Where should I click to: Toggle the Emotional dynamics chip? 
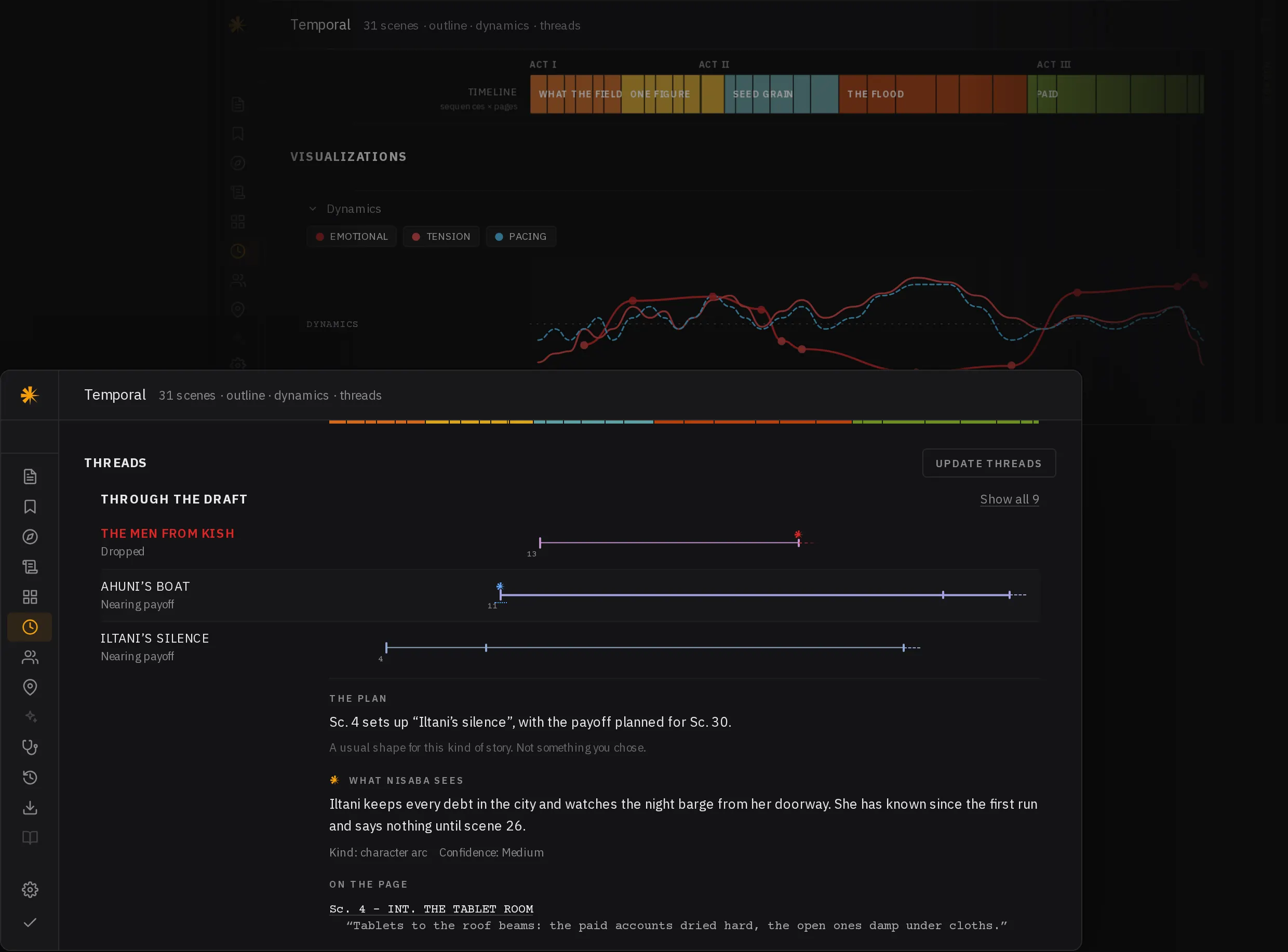352,236
